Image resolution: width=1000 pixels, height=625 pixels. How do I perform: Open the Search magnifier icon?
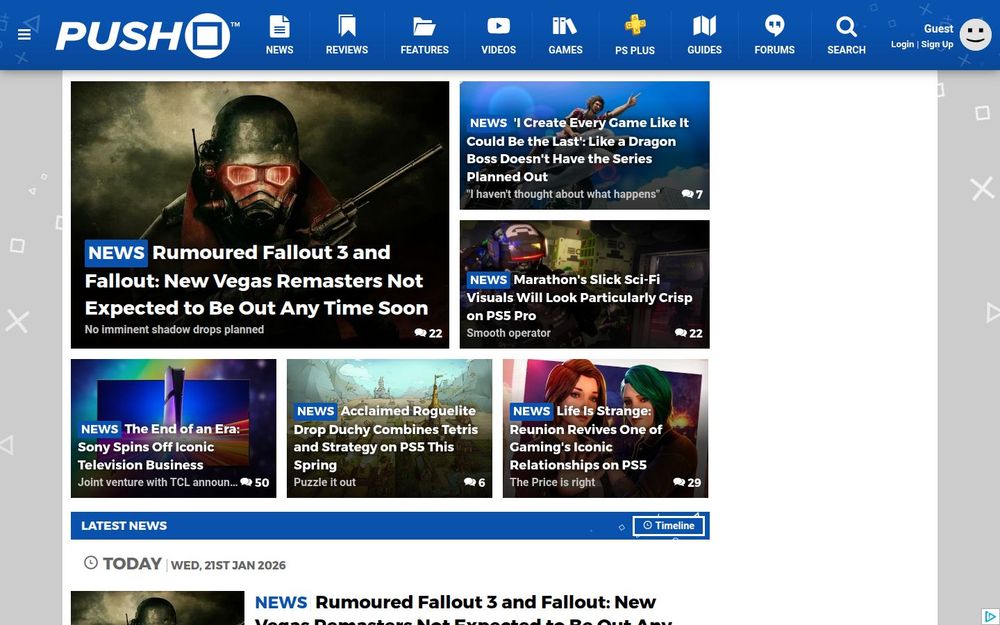pyautogui.click(x=846, y=26)
